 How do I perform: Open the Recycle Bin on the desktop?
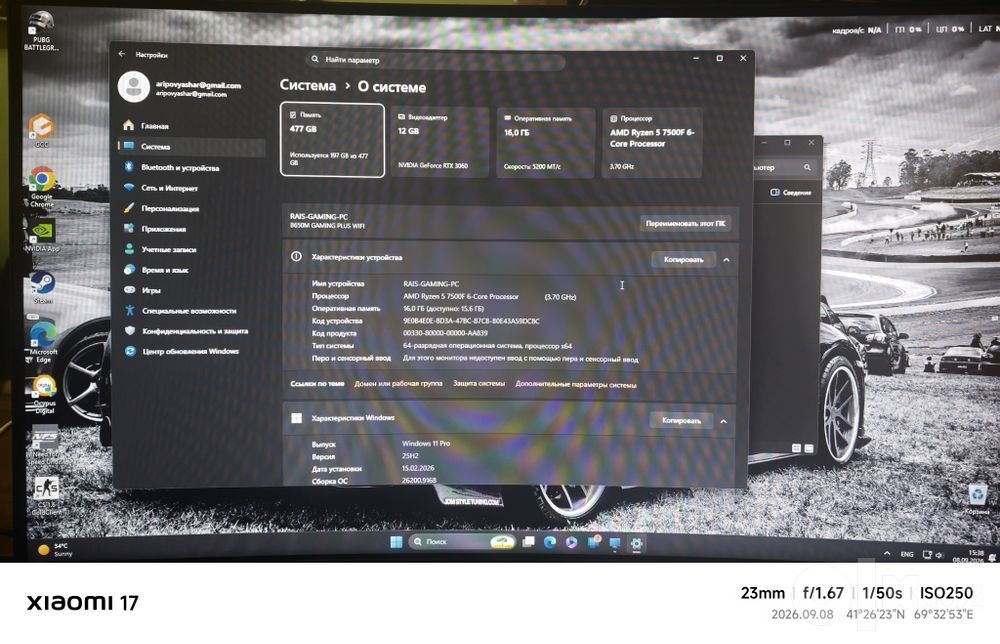977,499
